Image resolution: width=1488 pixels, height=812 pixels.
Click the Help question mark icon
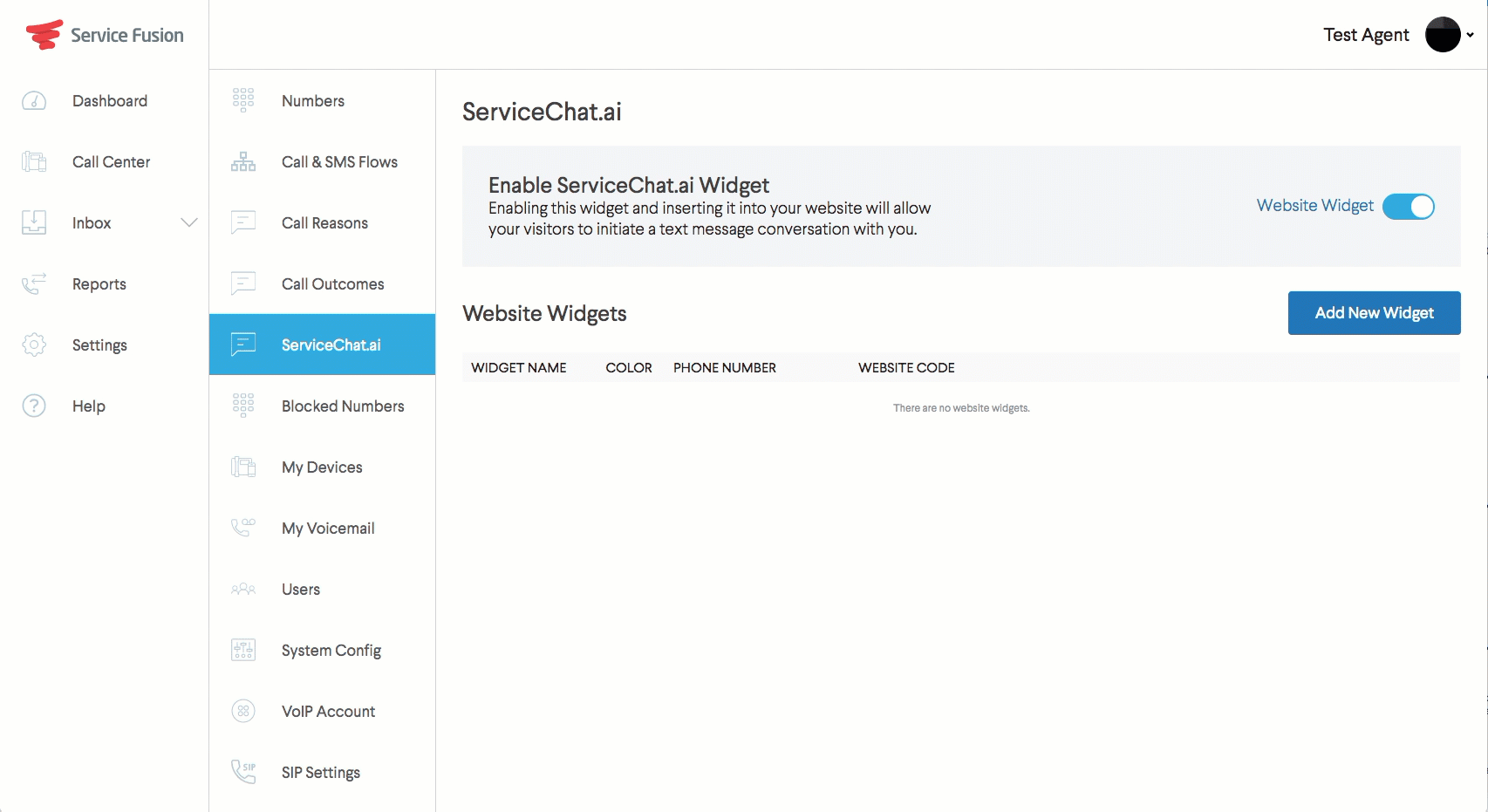point(34,406)
